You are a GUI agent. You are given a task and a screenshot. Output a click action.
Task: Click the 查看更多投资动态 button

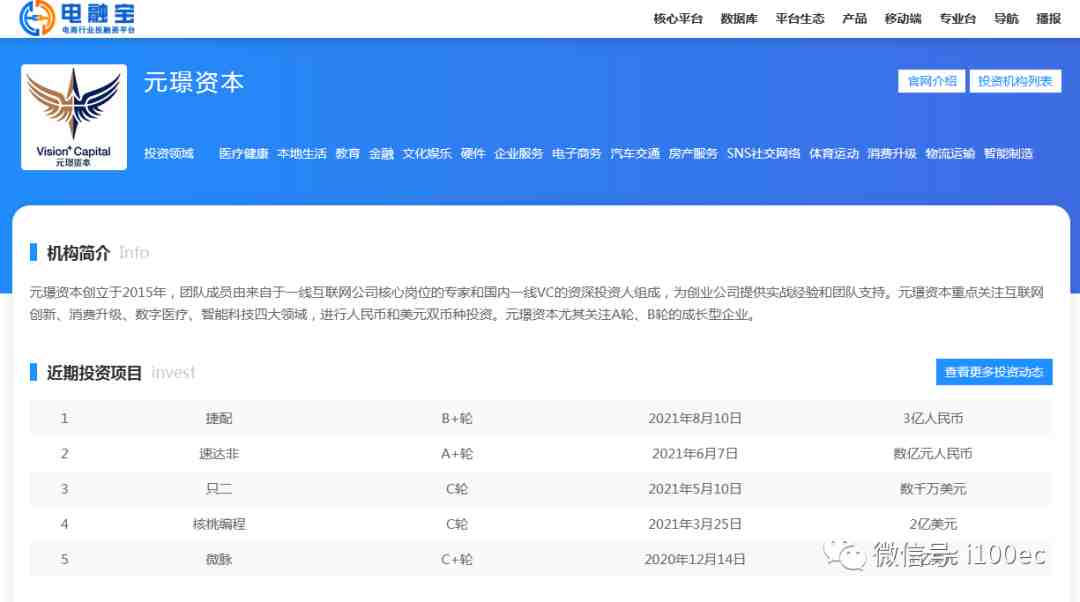pyautogui.click(x=994, y=372)
